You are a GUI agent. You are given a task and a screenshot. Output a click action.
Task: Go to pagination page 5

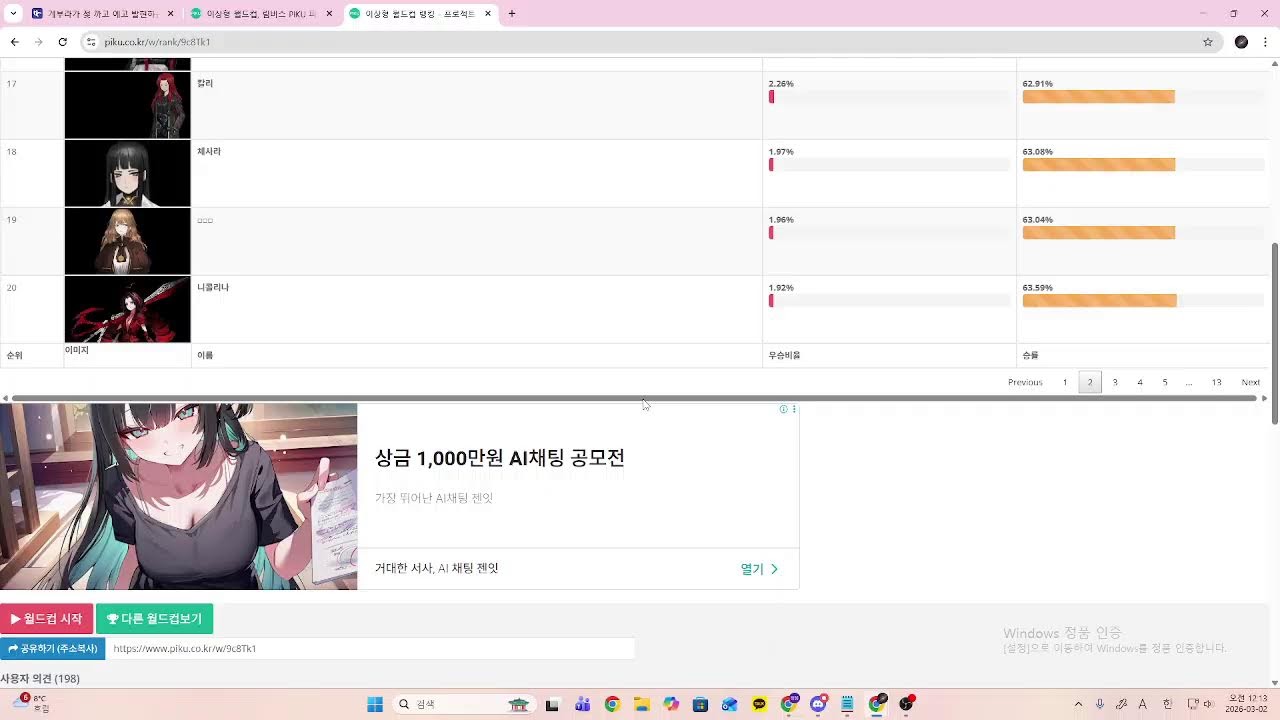(1165, 382)
